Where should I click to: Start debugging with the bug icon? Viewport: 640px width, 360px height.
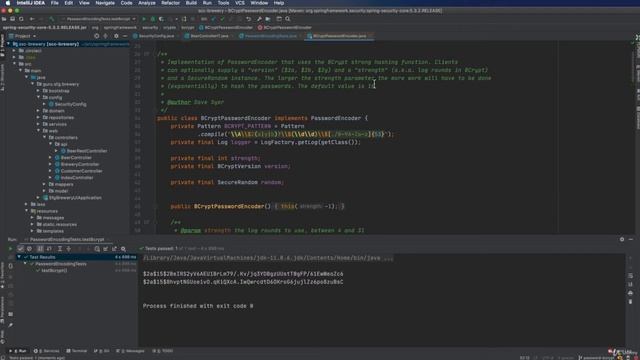[153, 19]
